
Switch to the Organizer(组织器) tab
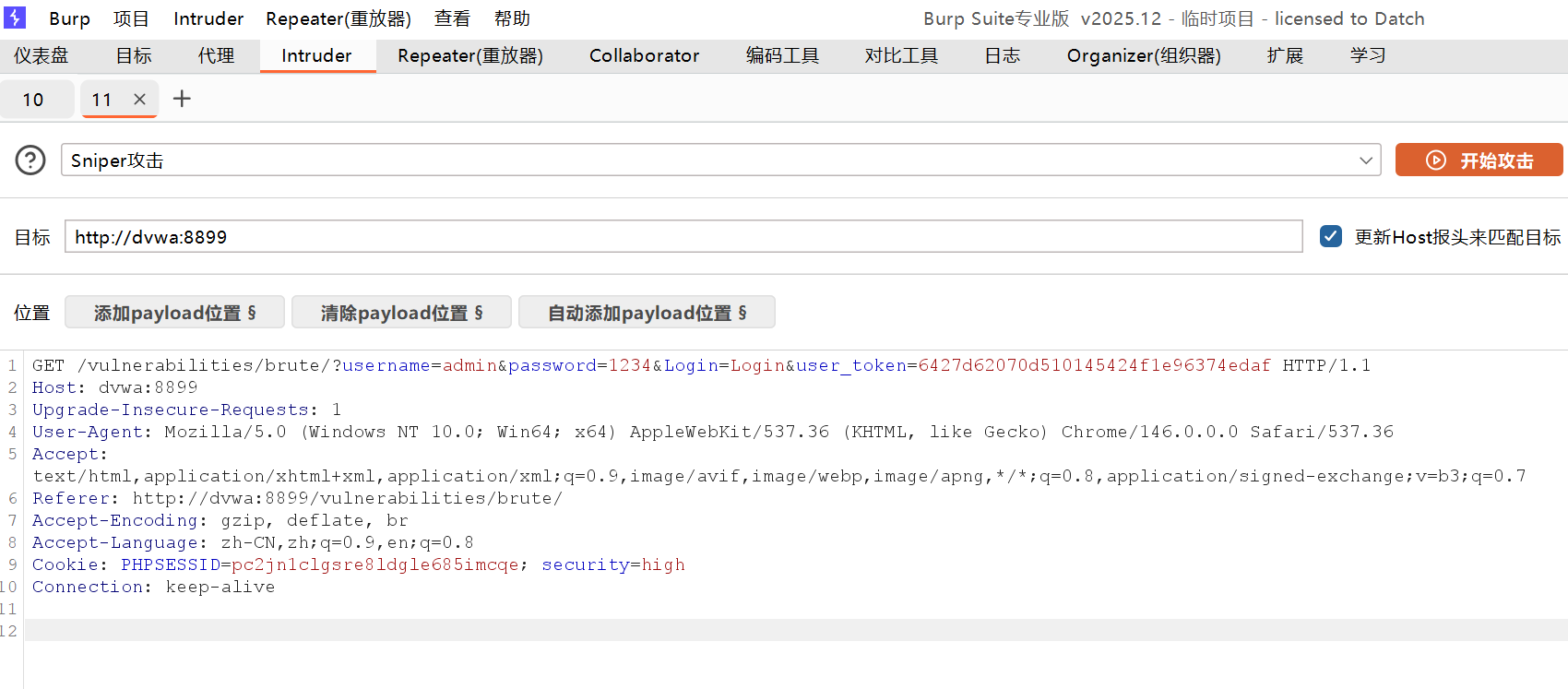1144,55
